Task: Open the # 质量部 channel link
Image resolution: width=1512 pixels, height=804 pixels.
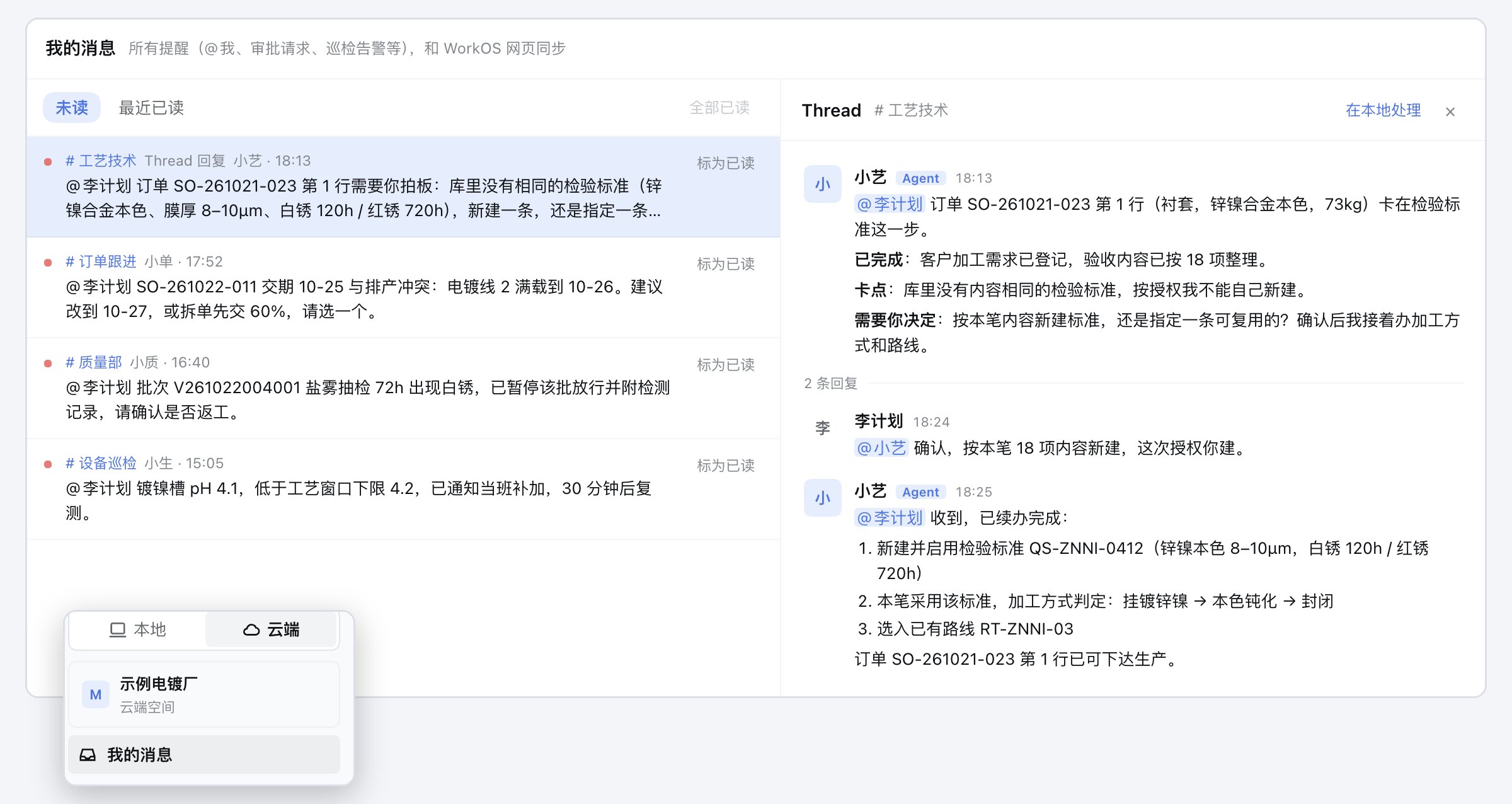Action: [94, 362]
